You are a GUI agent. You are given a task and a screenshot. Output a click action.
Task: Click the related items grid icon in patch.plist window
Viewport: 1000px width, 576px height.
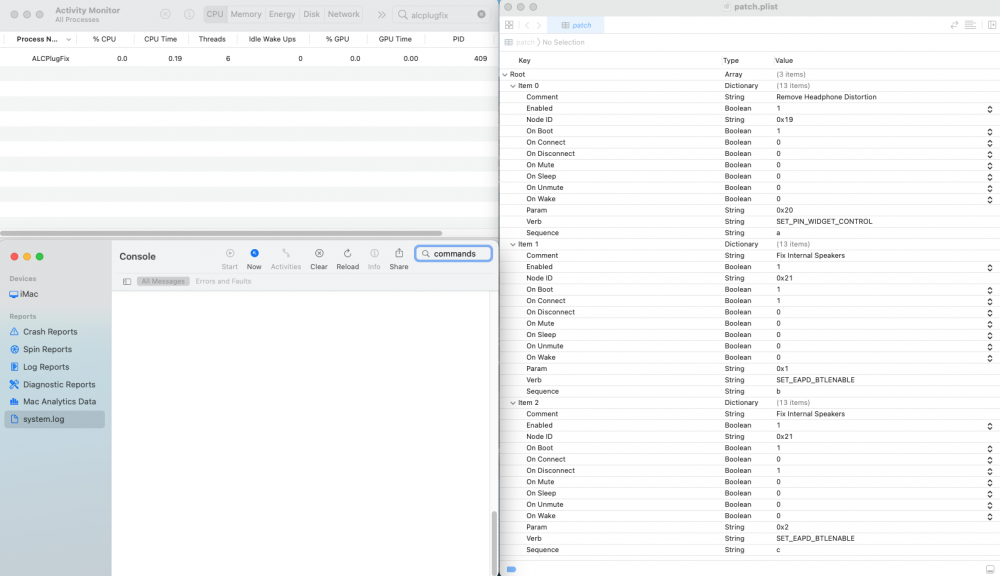click(509, 25)
